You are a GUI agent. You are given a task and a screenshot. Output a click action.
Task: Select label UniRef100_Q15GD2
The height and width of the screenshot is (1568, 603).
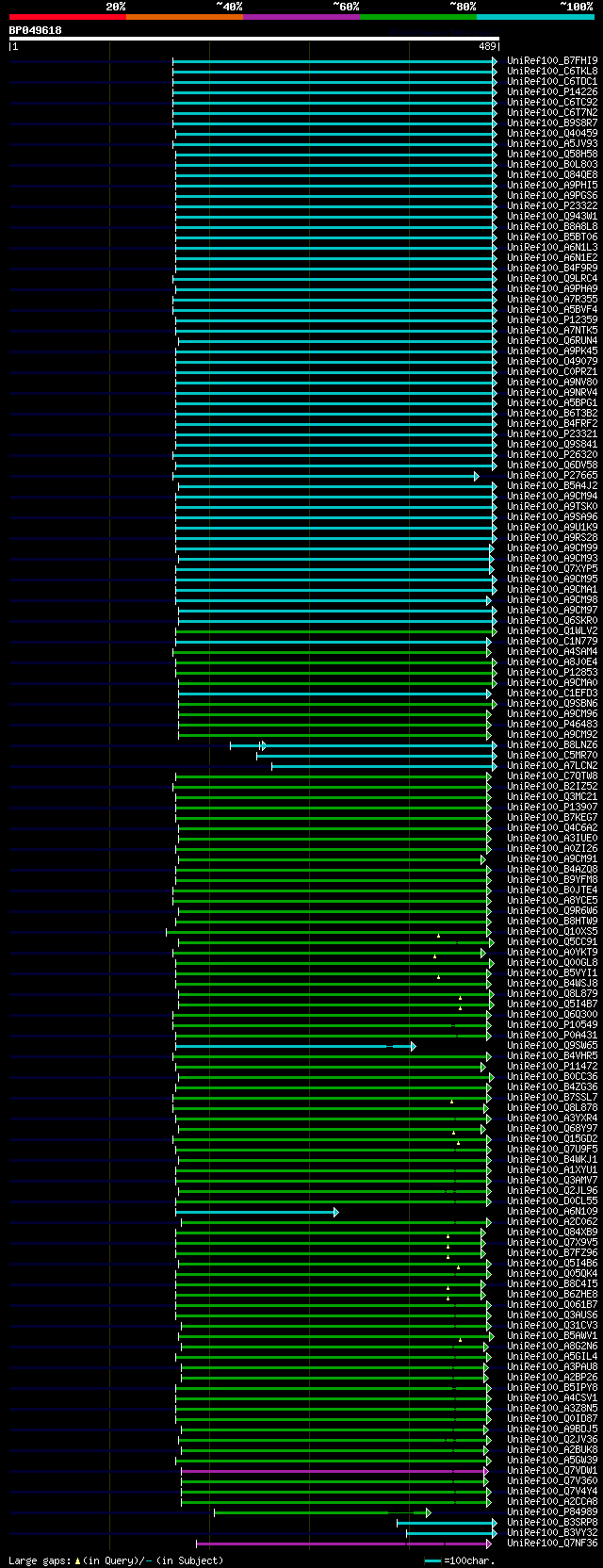point(552,1138)
